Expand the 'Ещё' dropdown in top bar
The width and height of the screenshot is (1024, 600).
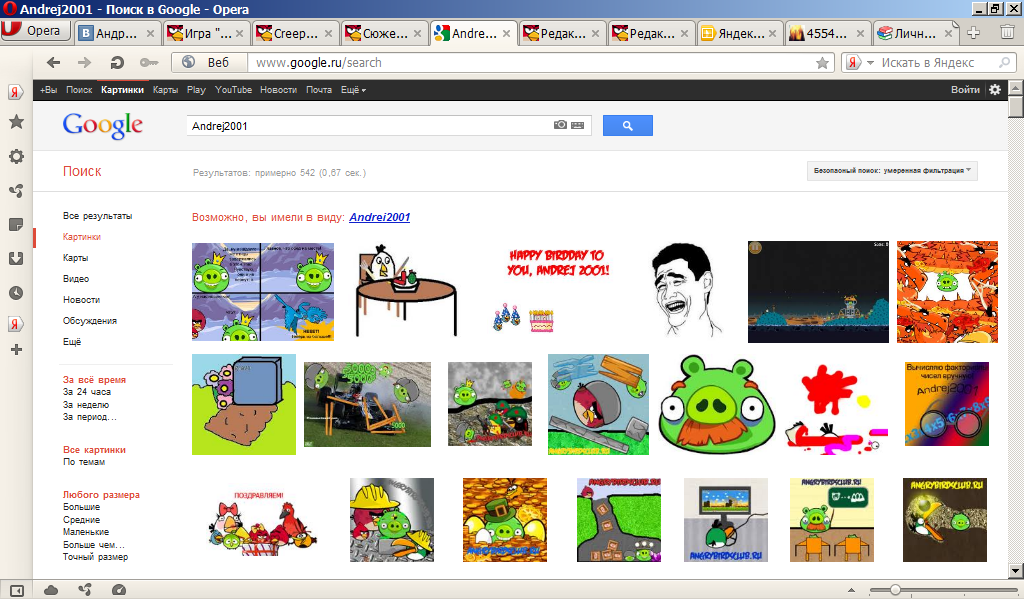[353, 90]
